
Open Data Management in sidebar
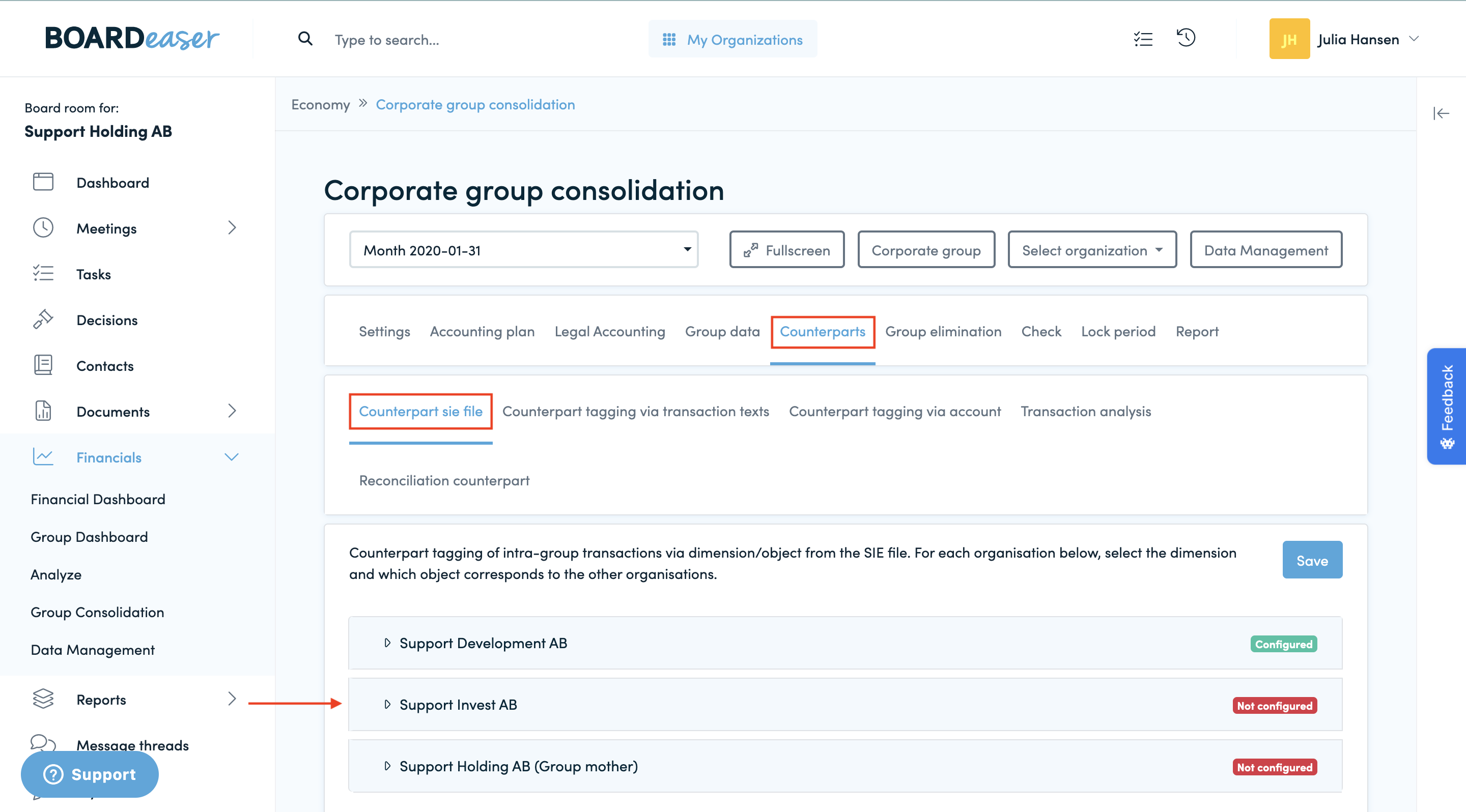coord(93,649)
